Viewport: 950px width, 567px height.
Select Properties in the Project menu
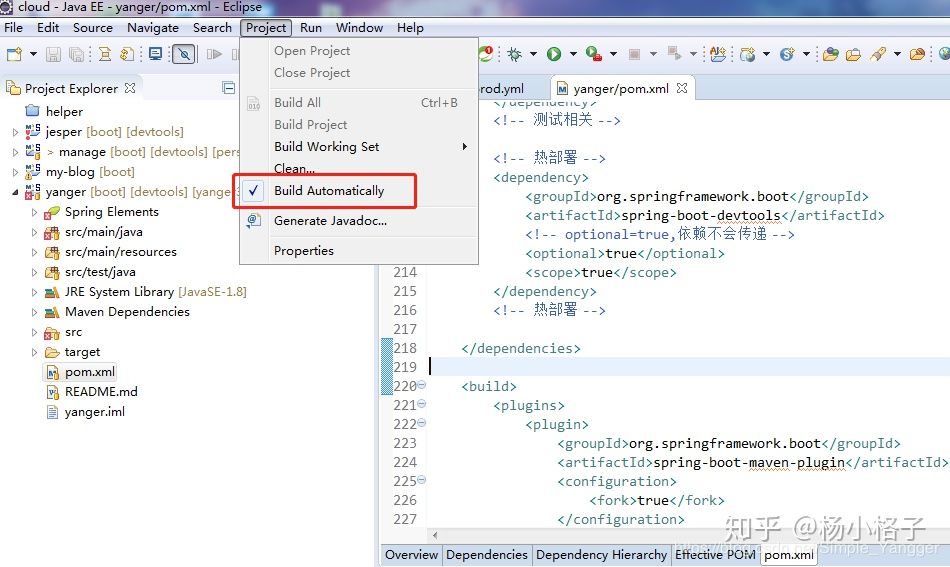[304, 251]
